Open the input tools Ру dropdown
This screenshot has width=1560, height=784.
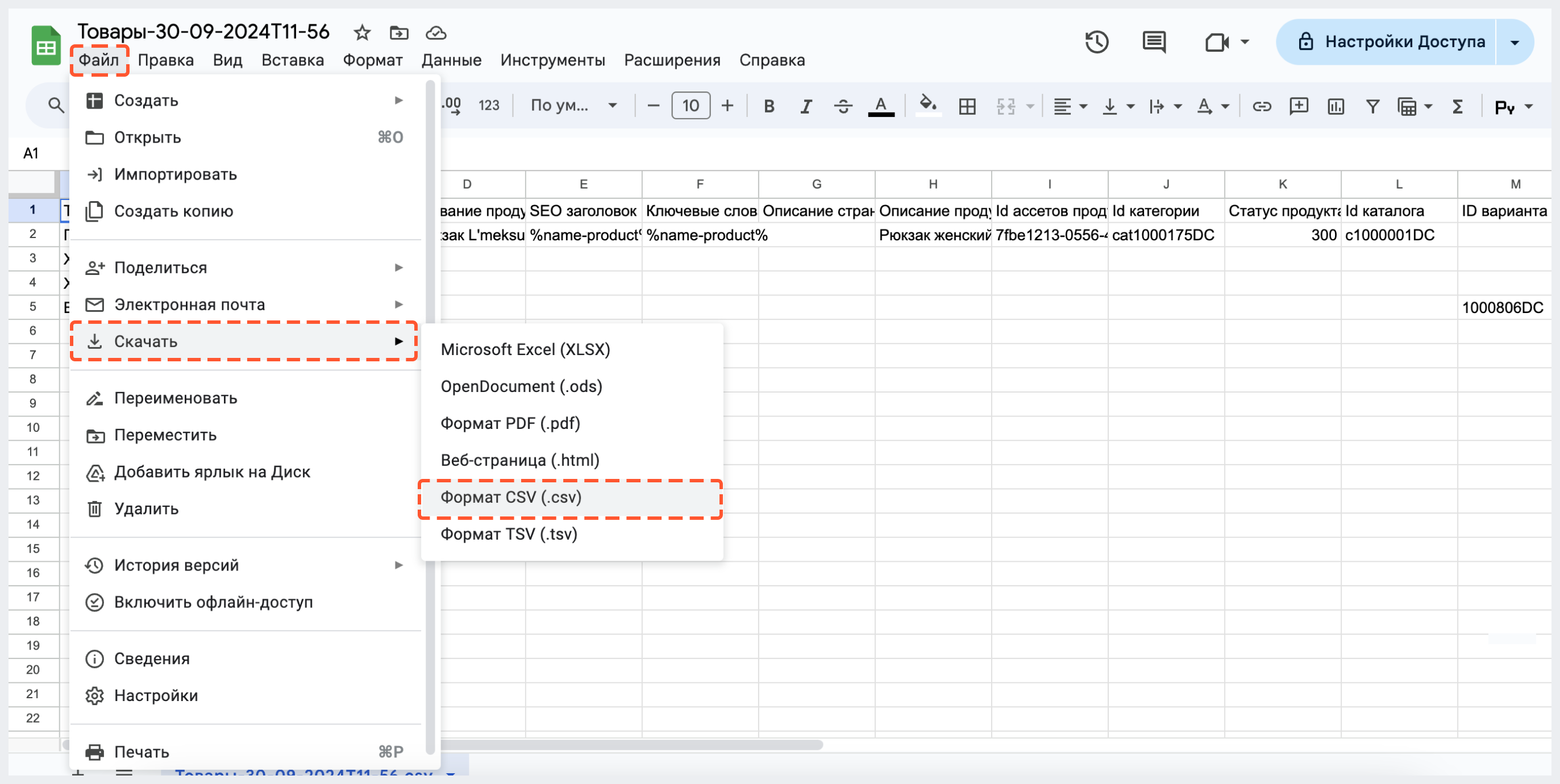click(1513, 107)
